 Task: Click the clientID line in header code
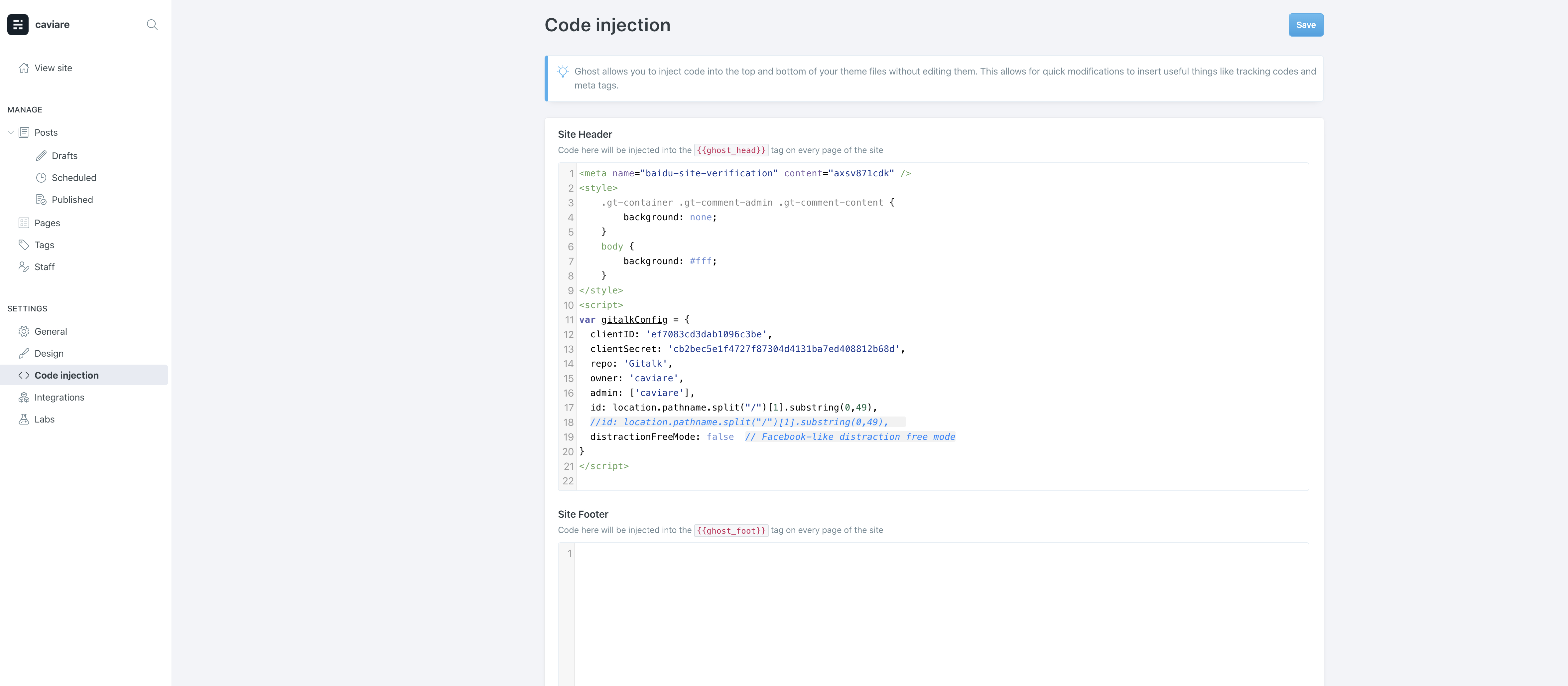pos(681,334)
